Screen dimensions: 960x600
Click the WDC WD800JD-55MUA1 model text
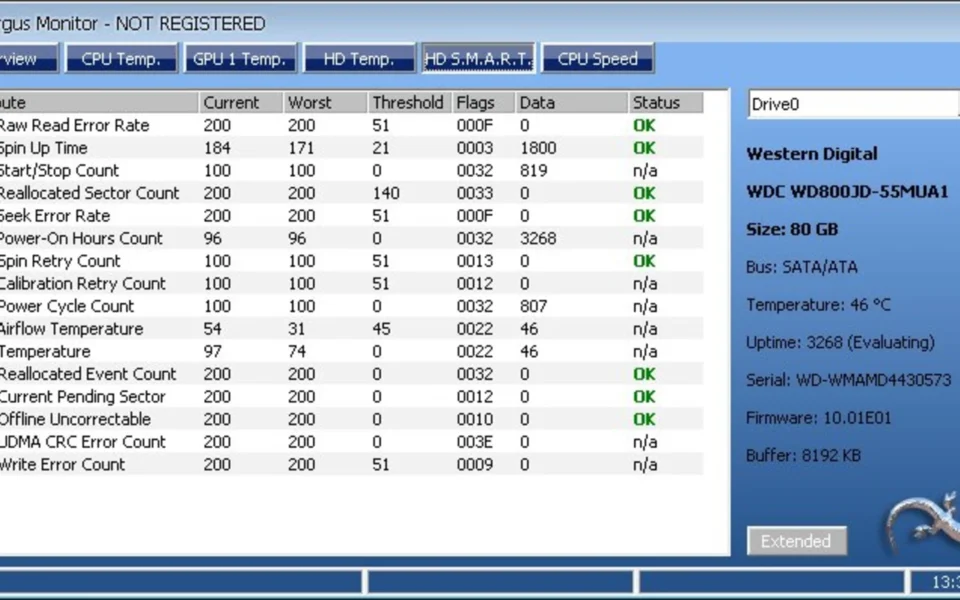pyautogui.click(x=847, y=192)
